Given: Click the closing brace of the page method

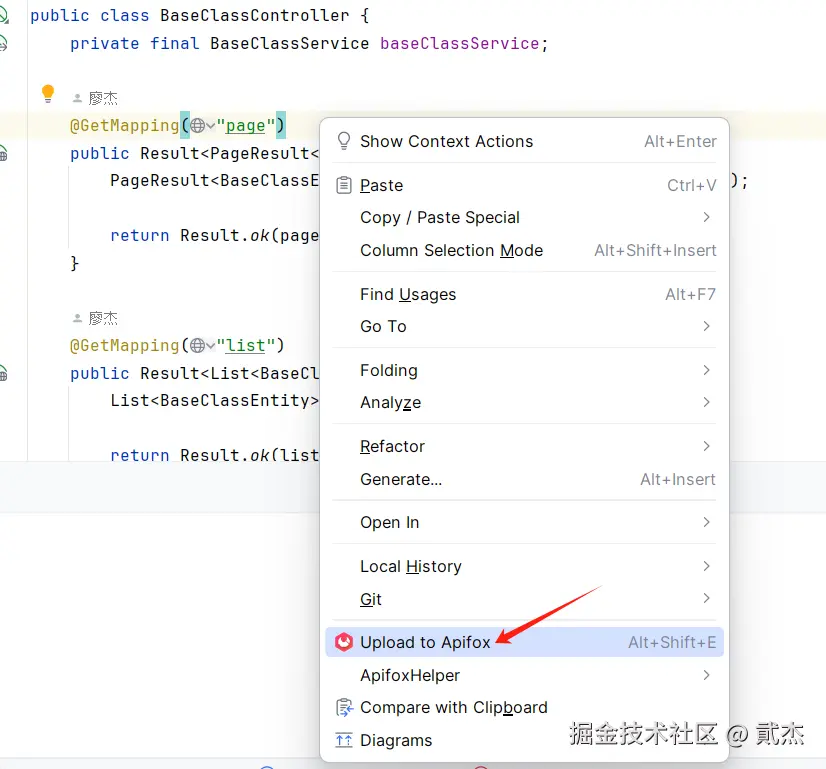Looking at the screenshot, I should (x=74, y=262).
